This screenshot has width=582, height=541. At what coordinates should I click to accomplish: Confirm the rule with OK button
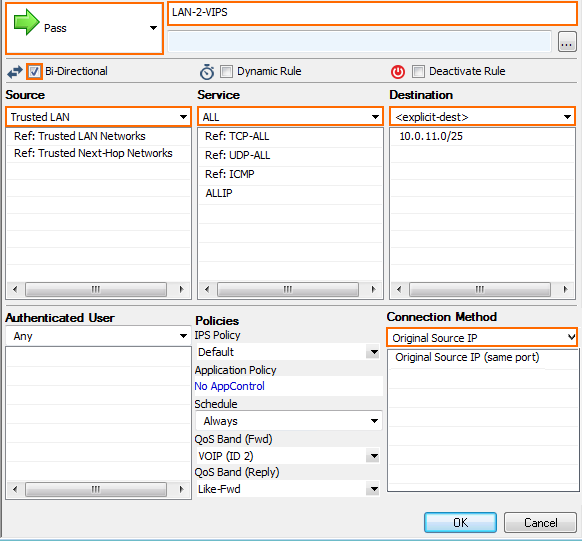click(460, 522)
